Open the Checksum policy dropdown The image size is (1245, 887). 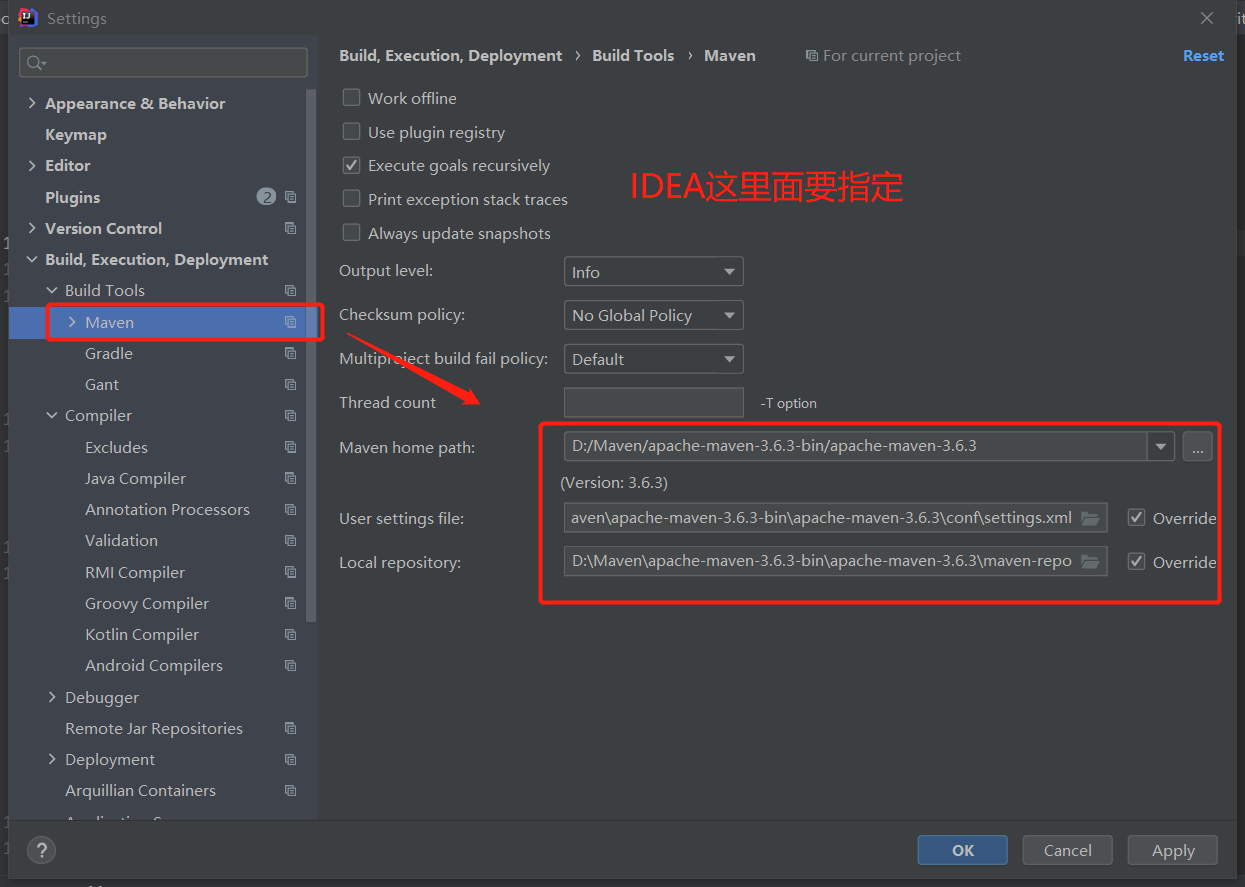coord(654,315)
